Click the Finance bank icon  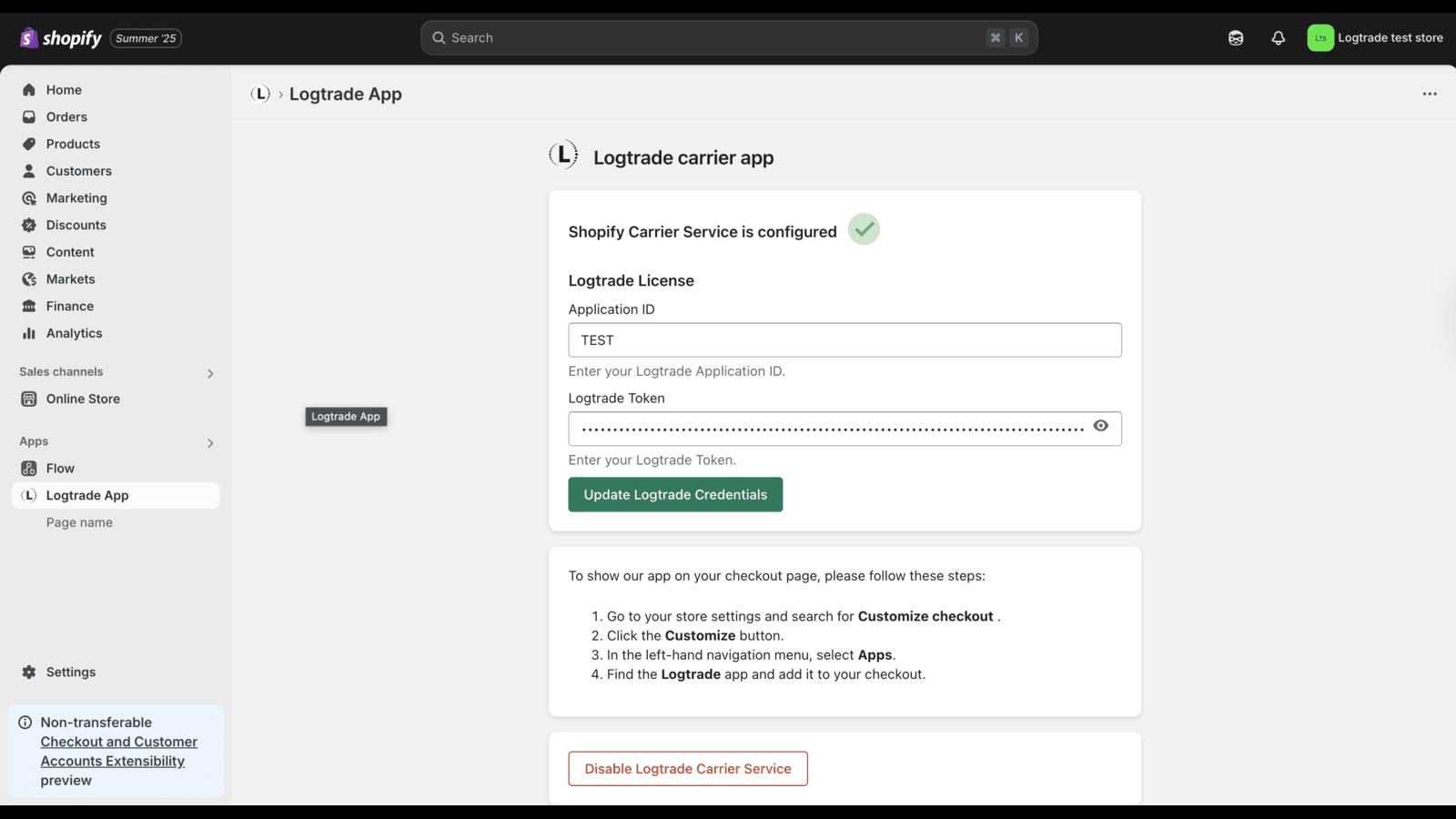click(x=29, y=307)
